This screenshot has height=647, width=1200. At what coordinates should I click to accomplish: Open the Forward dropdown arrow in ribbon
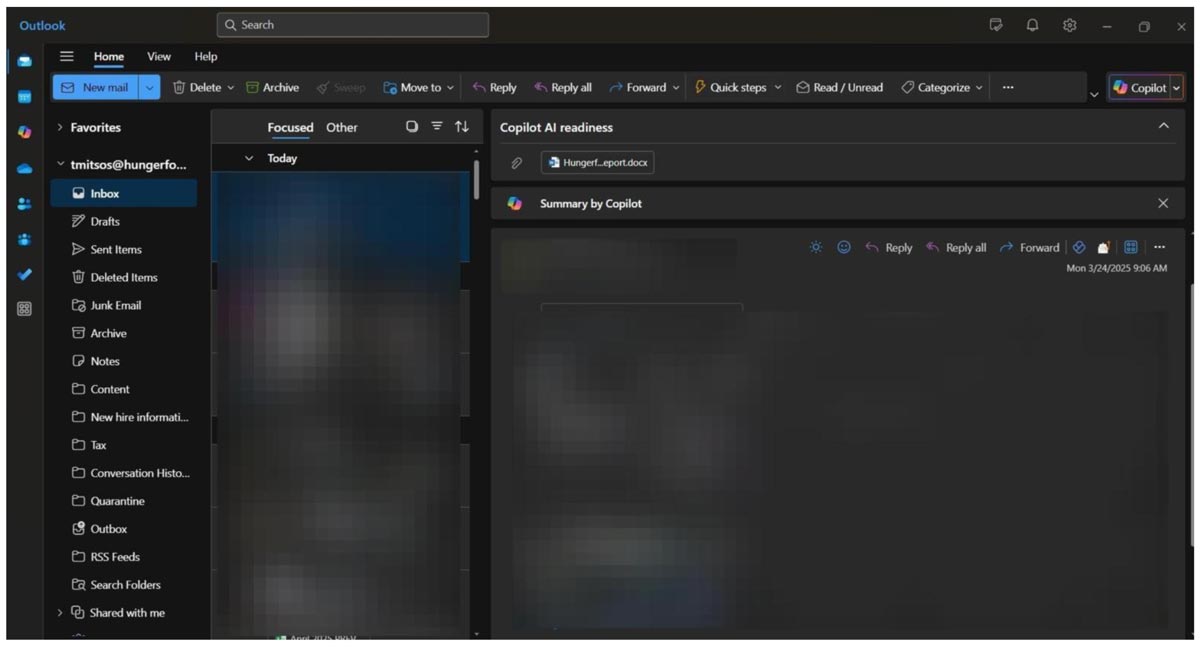click(676, 88)
